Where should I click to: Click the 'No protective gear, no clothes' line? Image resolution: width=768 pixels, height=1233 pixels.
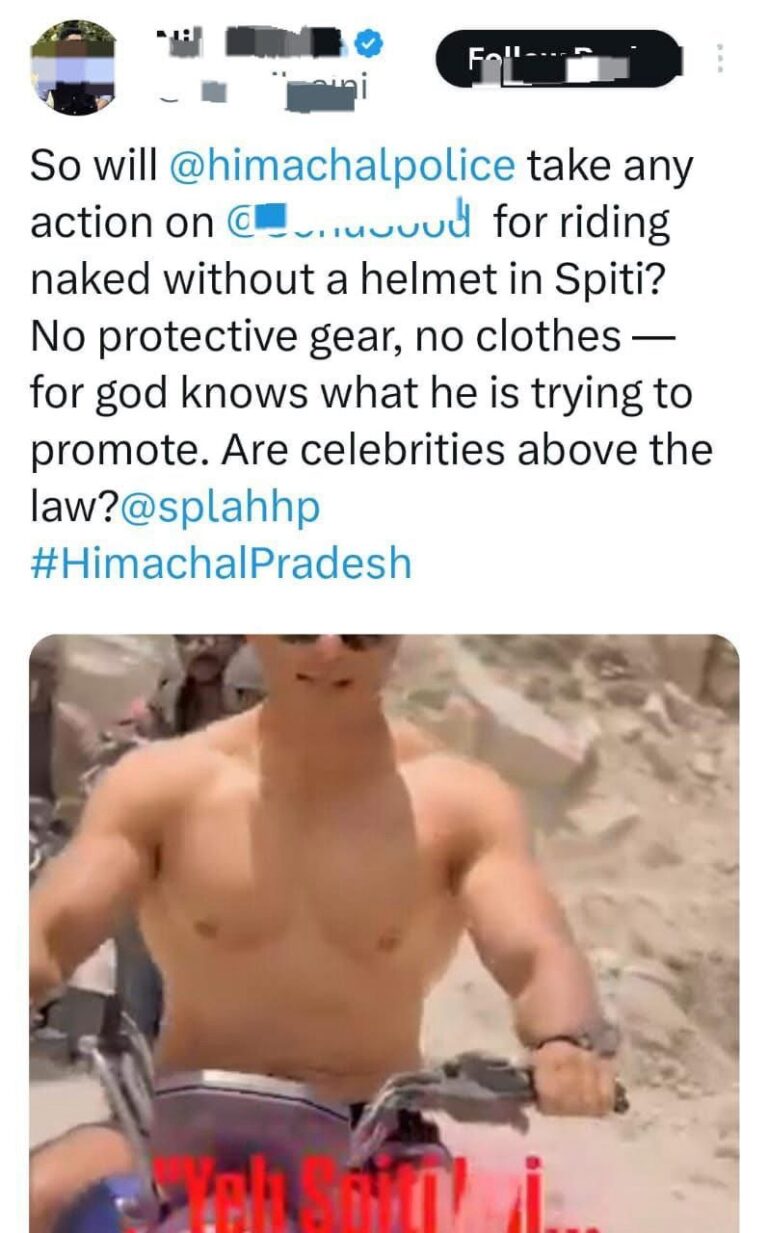(325, 337)
